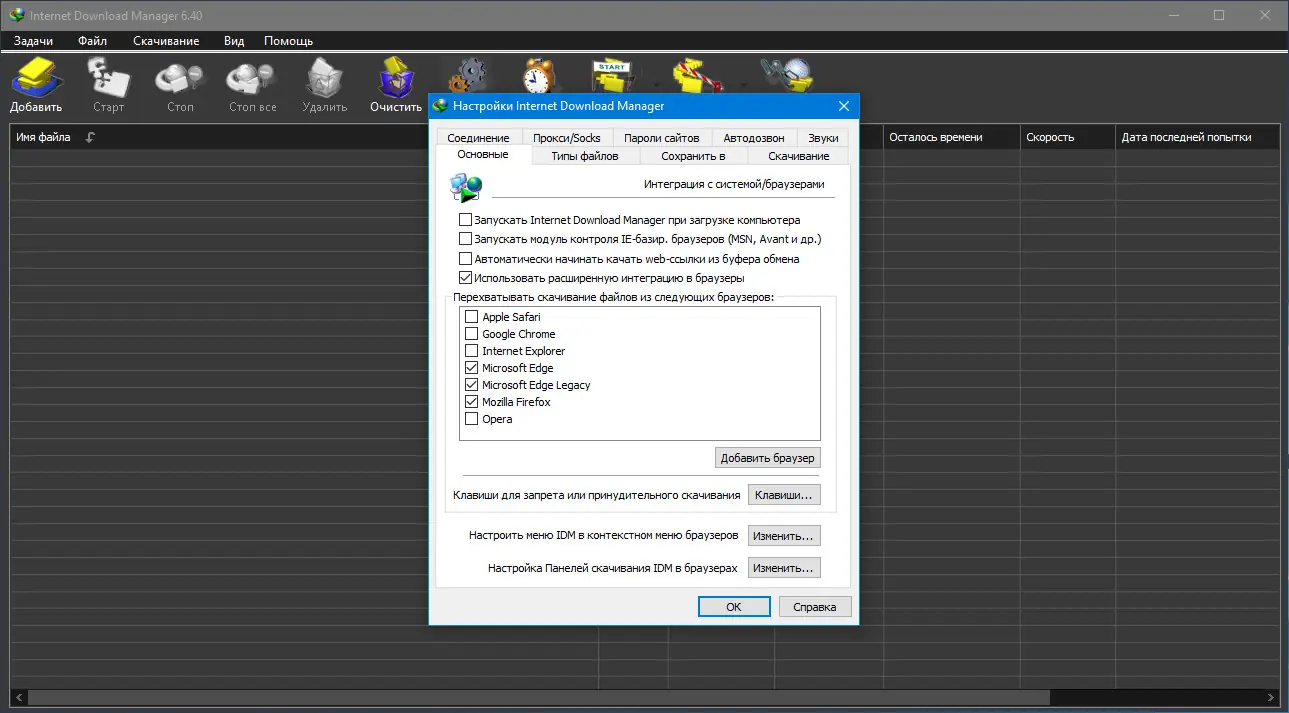Image resolution: width=1289 pixels, height=713 pixels.
Task: Sort by the Имя файла column header
Action: [x=44, y=137]
